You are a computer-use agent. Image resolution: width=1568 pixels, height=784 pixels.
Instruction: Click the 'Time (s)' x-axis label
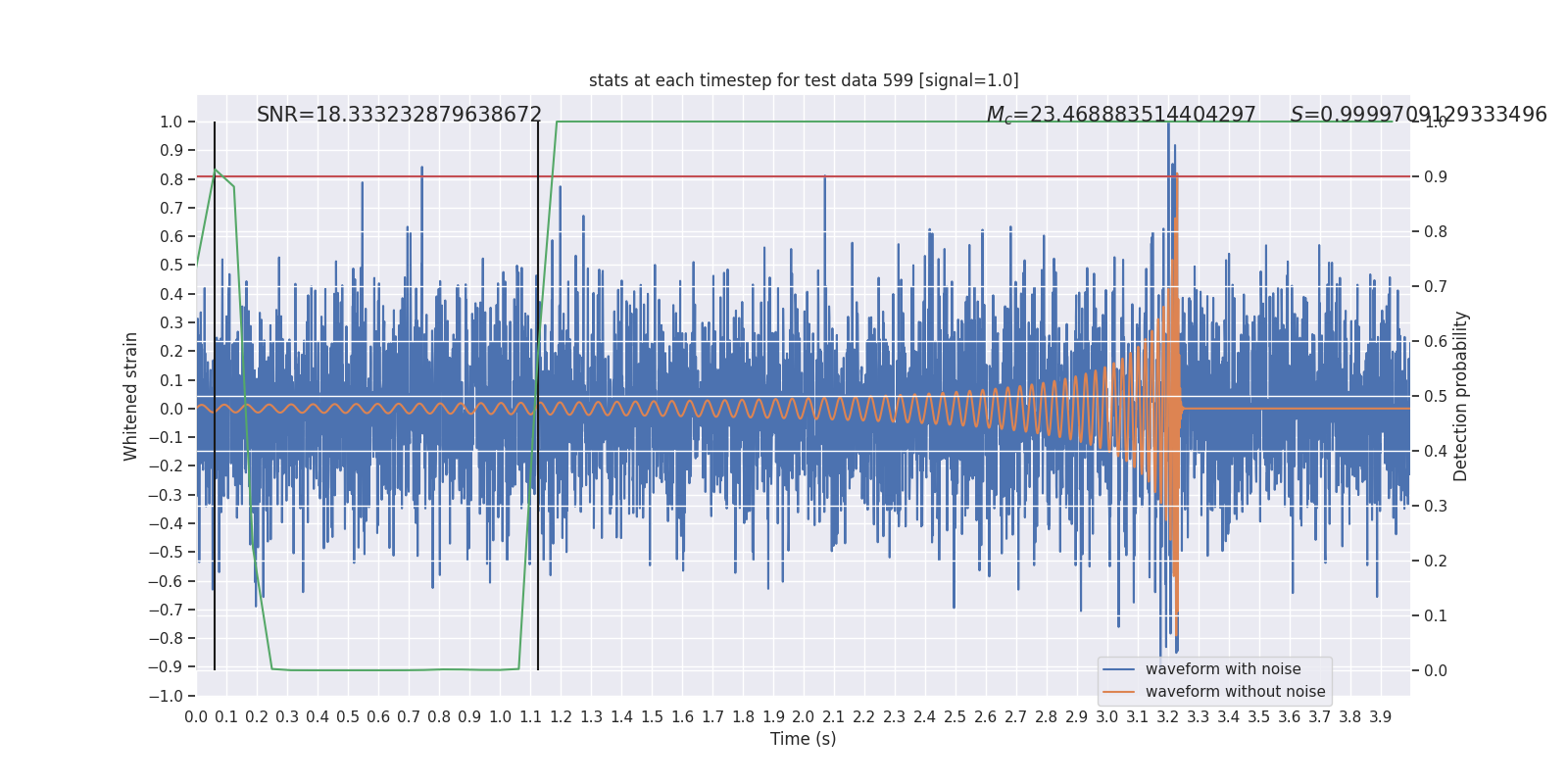coord(803,739)
